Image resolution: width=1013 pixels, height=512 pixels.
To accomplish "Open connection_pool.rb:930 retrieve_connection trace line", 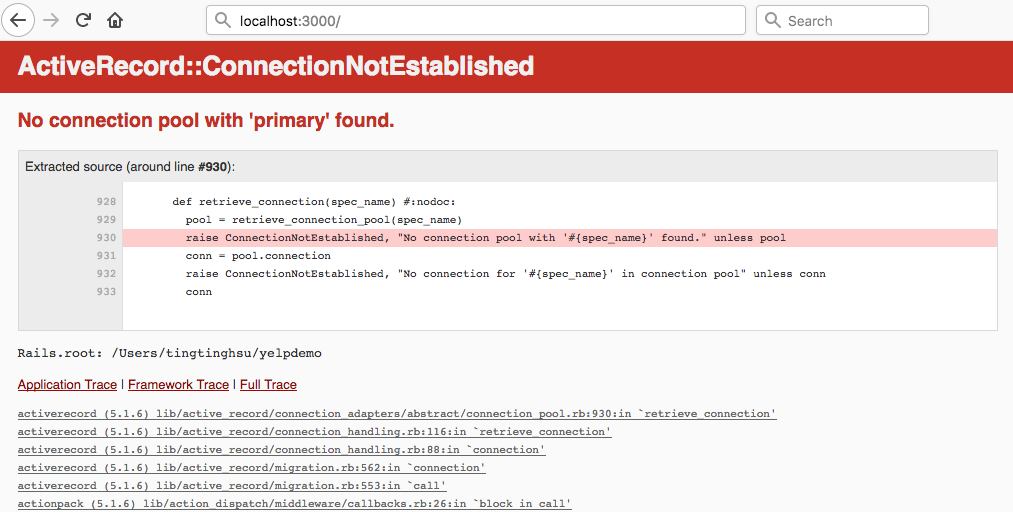I will pos(397,414).
